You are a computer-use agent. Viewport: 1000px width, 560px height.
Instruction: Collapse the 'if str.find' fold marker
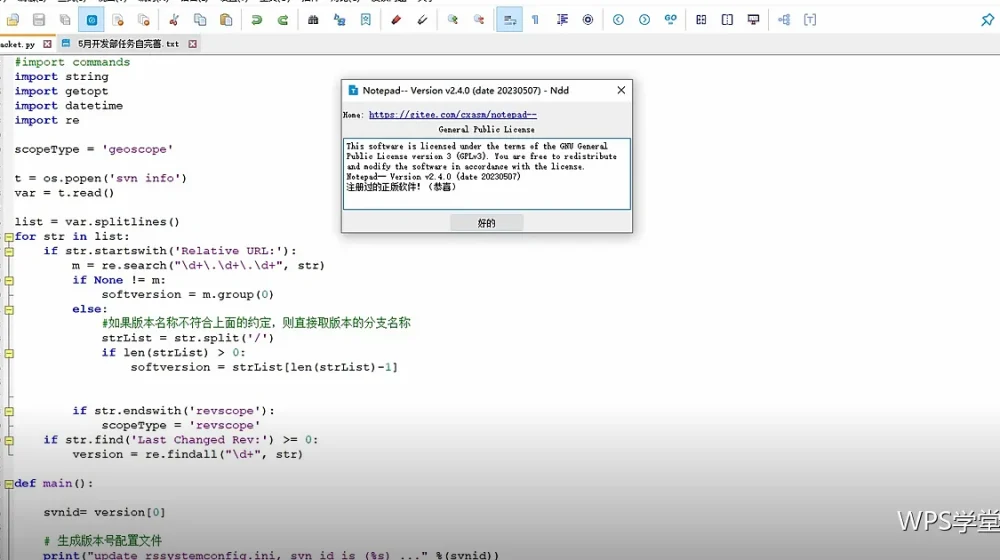(x=9, y=440)
